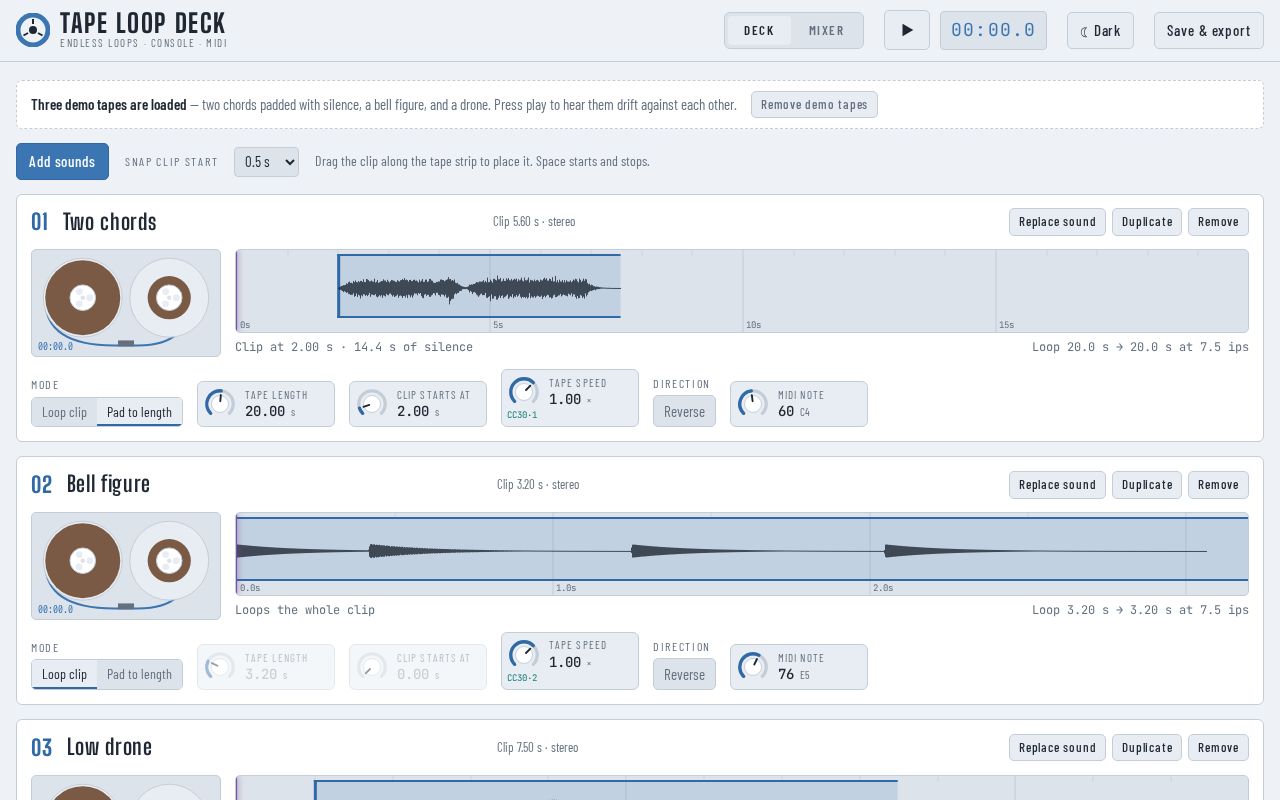Replace sound on Bell figure tape
The width and height of the screenshot is (1280, 800).
pos(1057,485)
